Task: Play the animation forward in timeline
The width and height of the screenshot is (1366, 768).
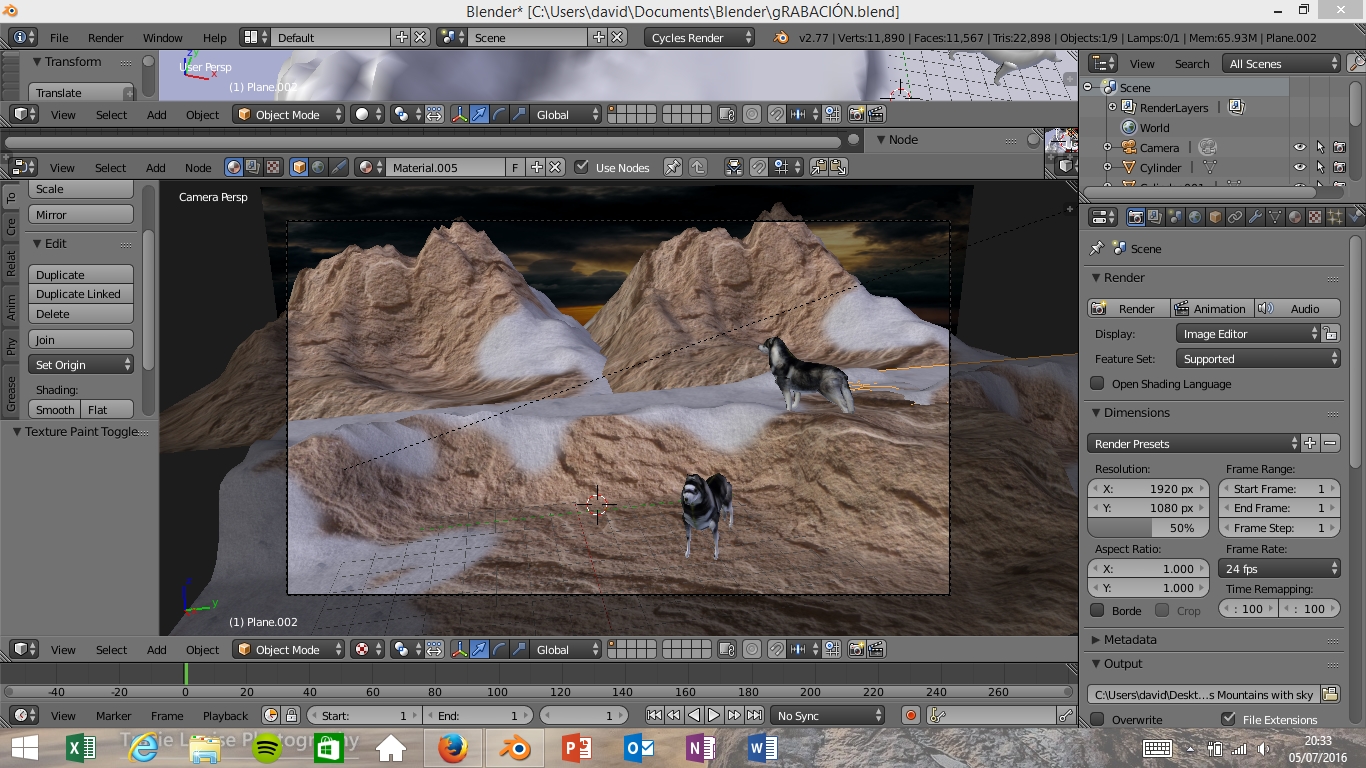Action: pyautogui.click(x=714, y=716)
